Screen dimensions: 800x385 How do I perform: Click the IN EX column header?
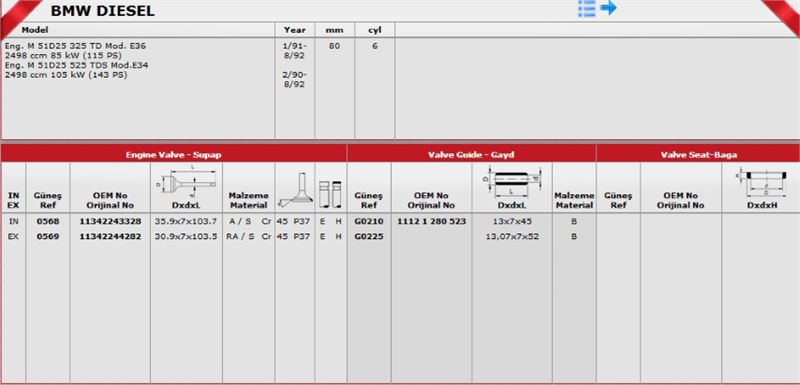pos(13,200)
